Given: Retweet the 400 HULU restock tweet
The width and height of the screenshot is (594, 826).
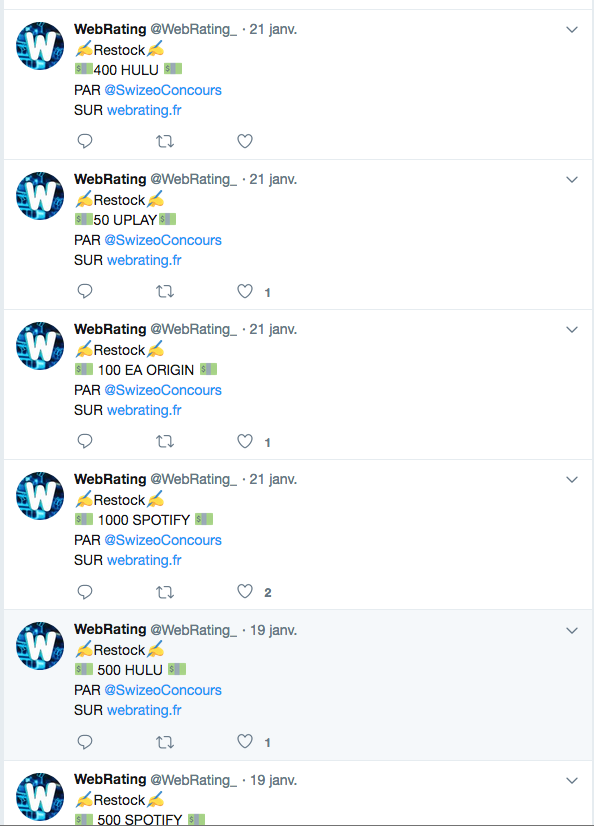Looking at the screenshot, I should (x=165, y=141).
